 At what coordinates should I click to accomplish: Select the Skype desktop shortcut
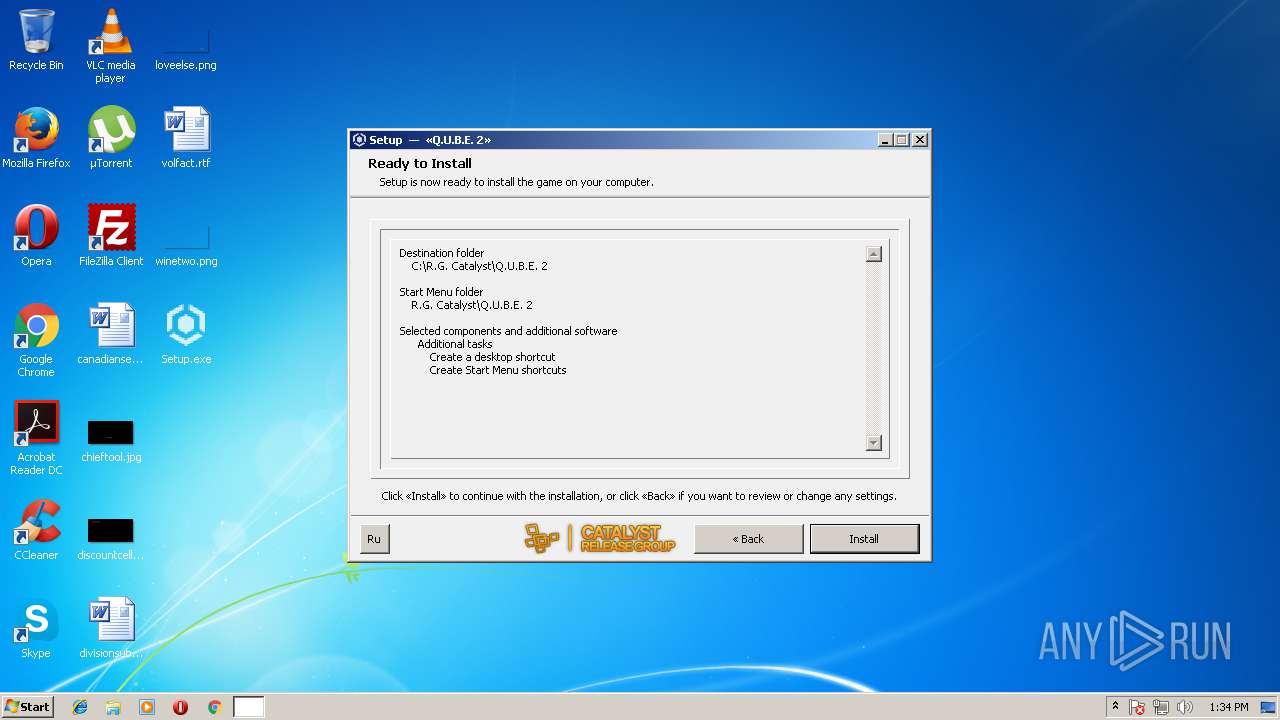pos(36,628)
